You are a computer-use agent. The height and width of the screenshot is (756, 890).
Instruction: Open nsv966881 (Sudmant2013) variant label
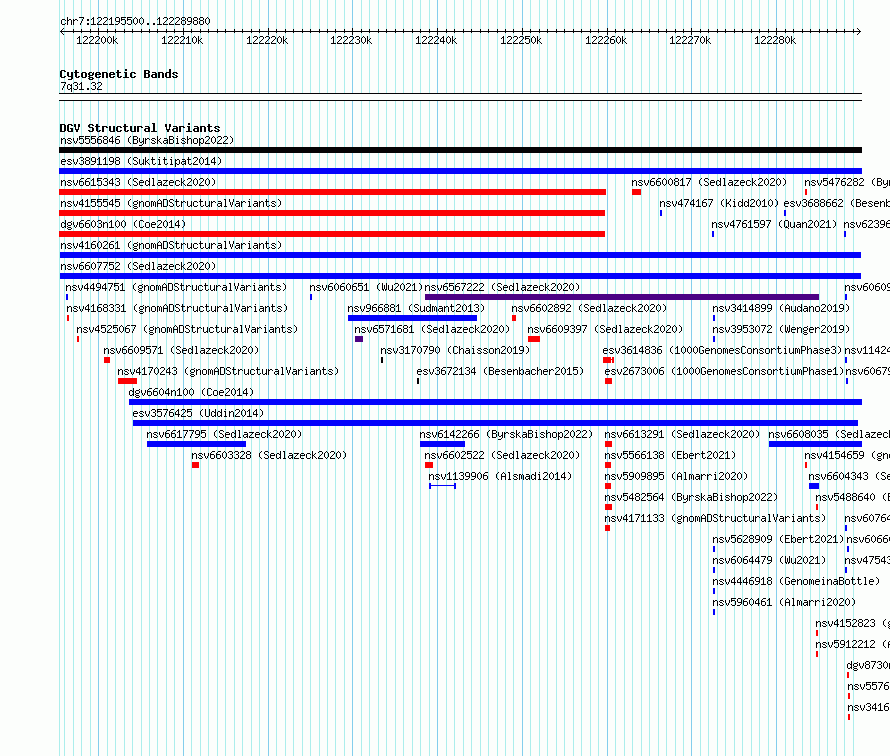416,308
